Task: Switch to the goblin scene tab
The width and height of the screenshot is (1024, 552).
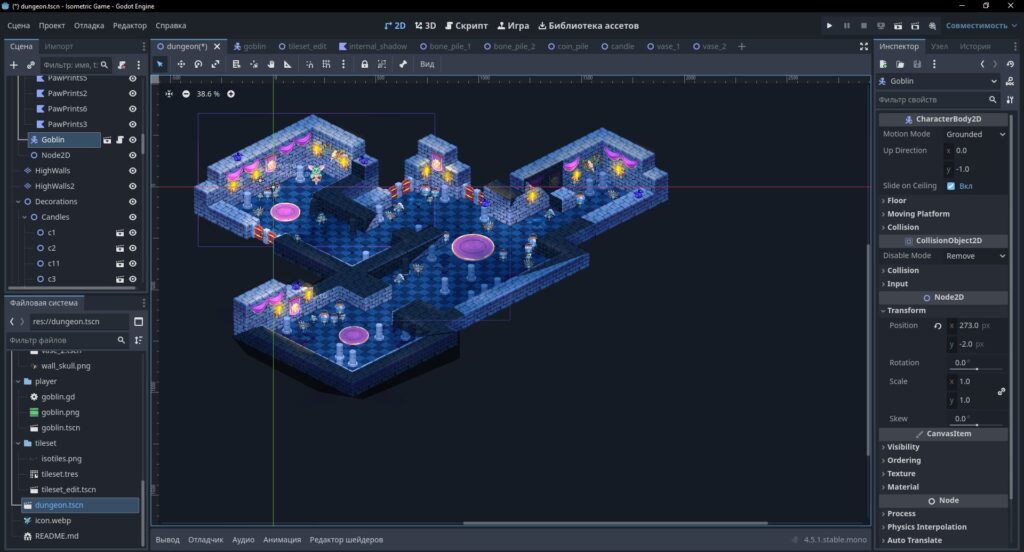Action: point(250,46)
